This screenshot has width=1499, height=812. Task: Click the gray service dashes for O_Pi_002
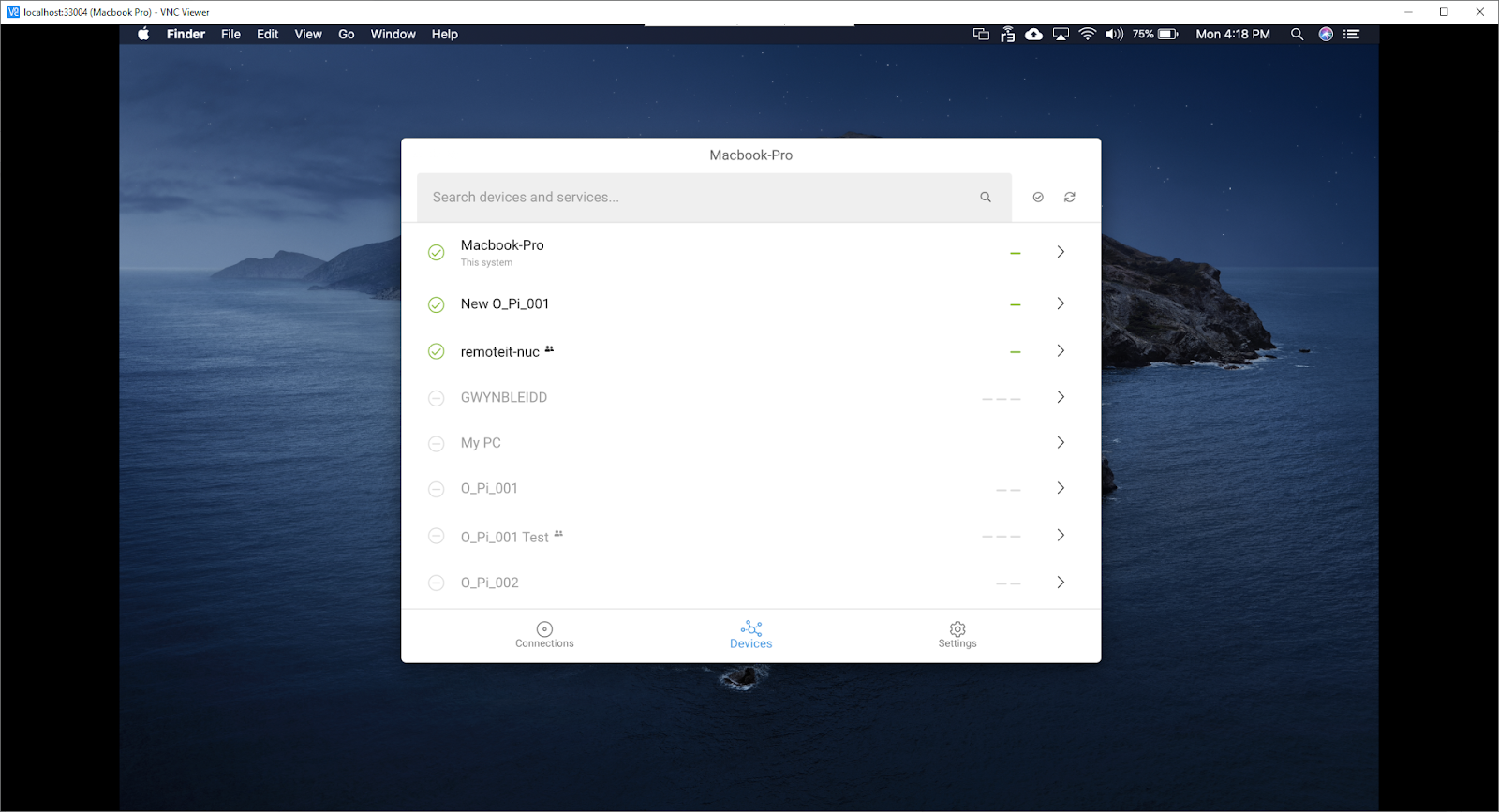[x=1009, y=584]
